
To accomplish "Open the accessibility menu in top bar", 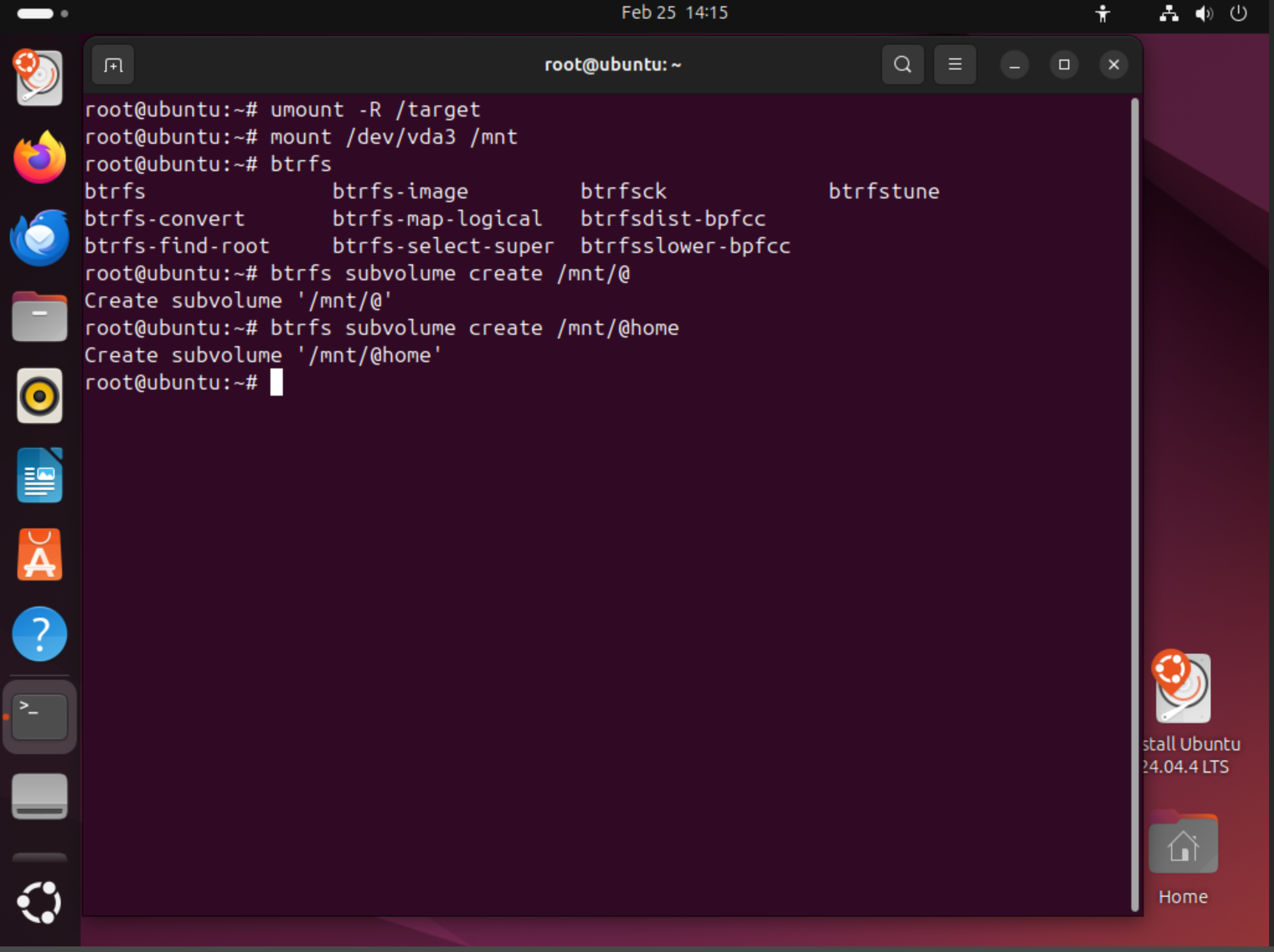I will (1102, 14).
